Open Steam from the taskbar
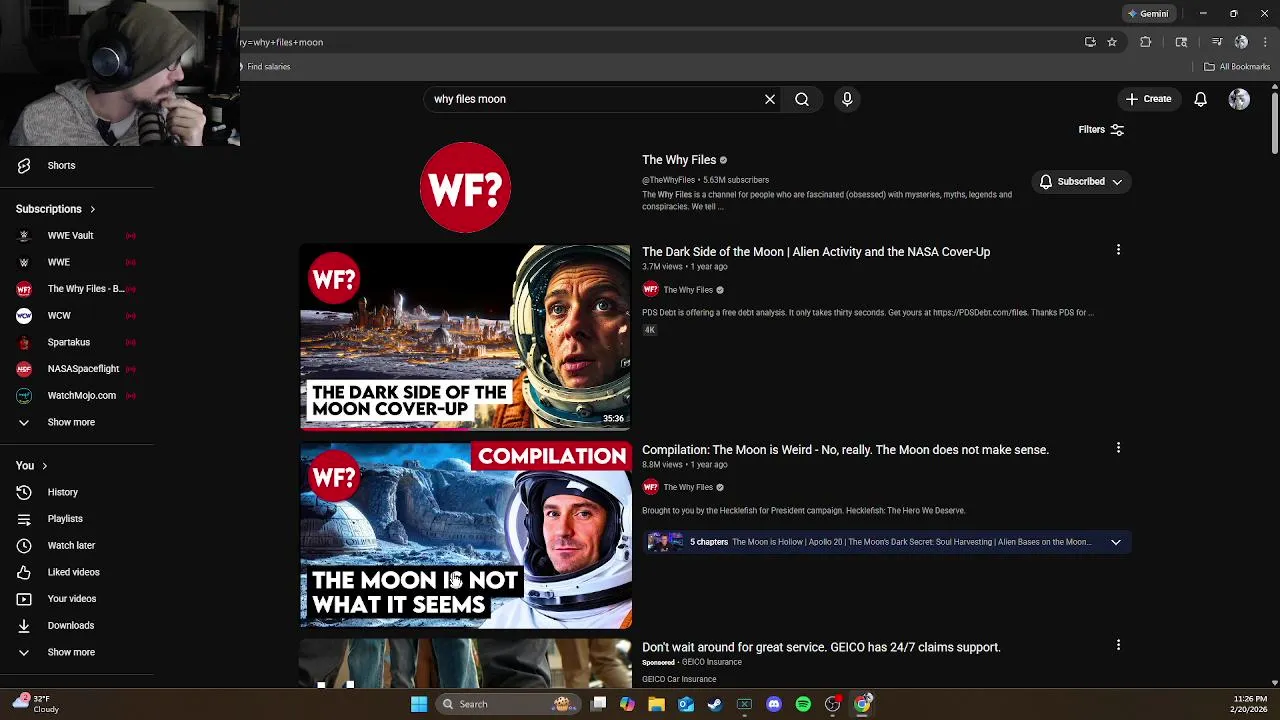 click(x=715, y=704)
